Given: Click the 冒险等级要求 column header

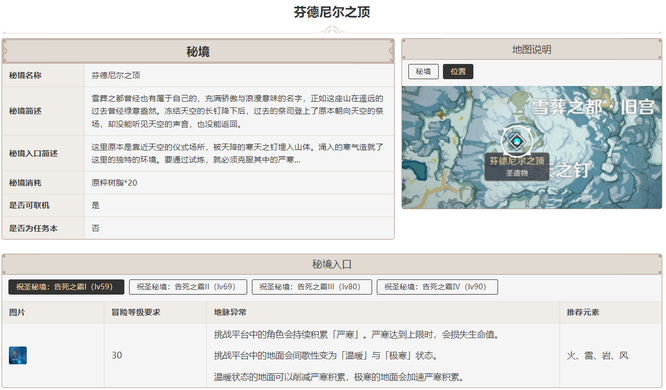Looking at the screenshot, I should 136,312.
